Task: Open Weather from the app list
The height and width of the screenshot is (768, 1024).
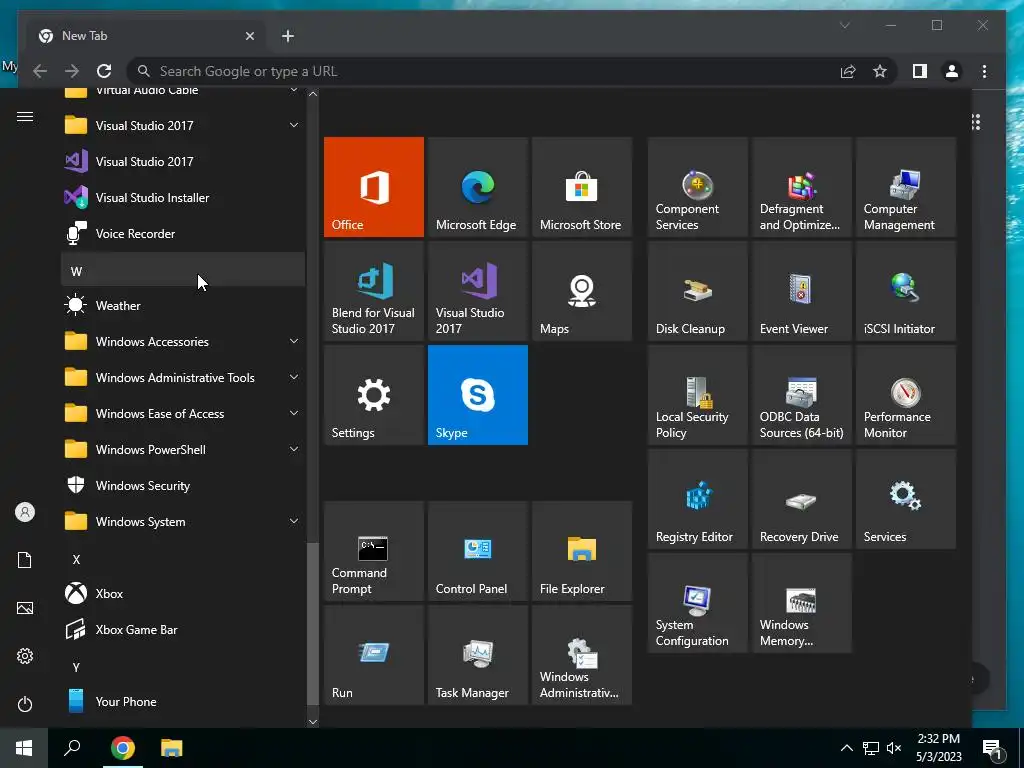Action: coord(183,306)
